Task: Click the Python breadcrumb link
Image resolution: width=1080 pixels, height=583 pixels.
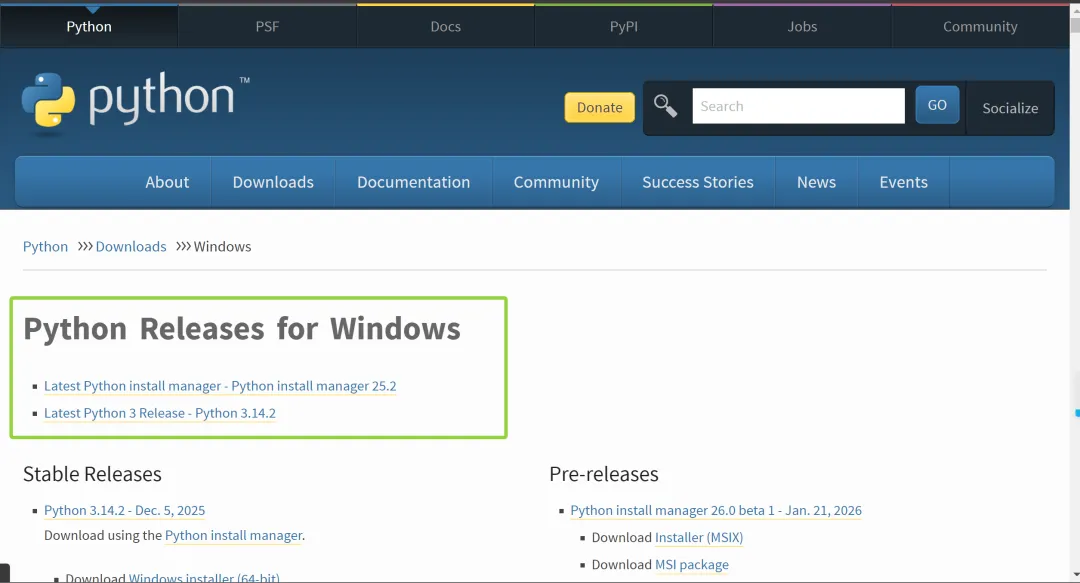Action: (45, 247)
